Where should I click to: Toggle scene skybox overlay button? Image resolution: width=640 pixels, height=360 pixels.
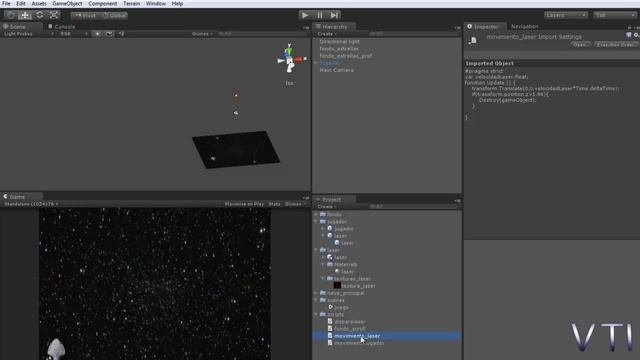pyautogui.click(x=109, y=34)
